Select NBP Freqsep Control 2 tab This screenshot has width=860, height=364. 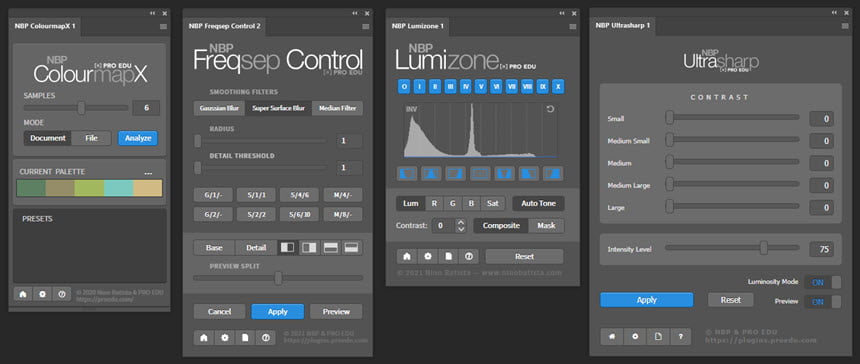pos(225,26)
